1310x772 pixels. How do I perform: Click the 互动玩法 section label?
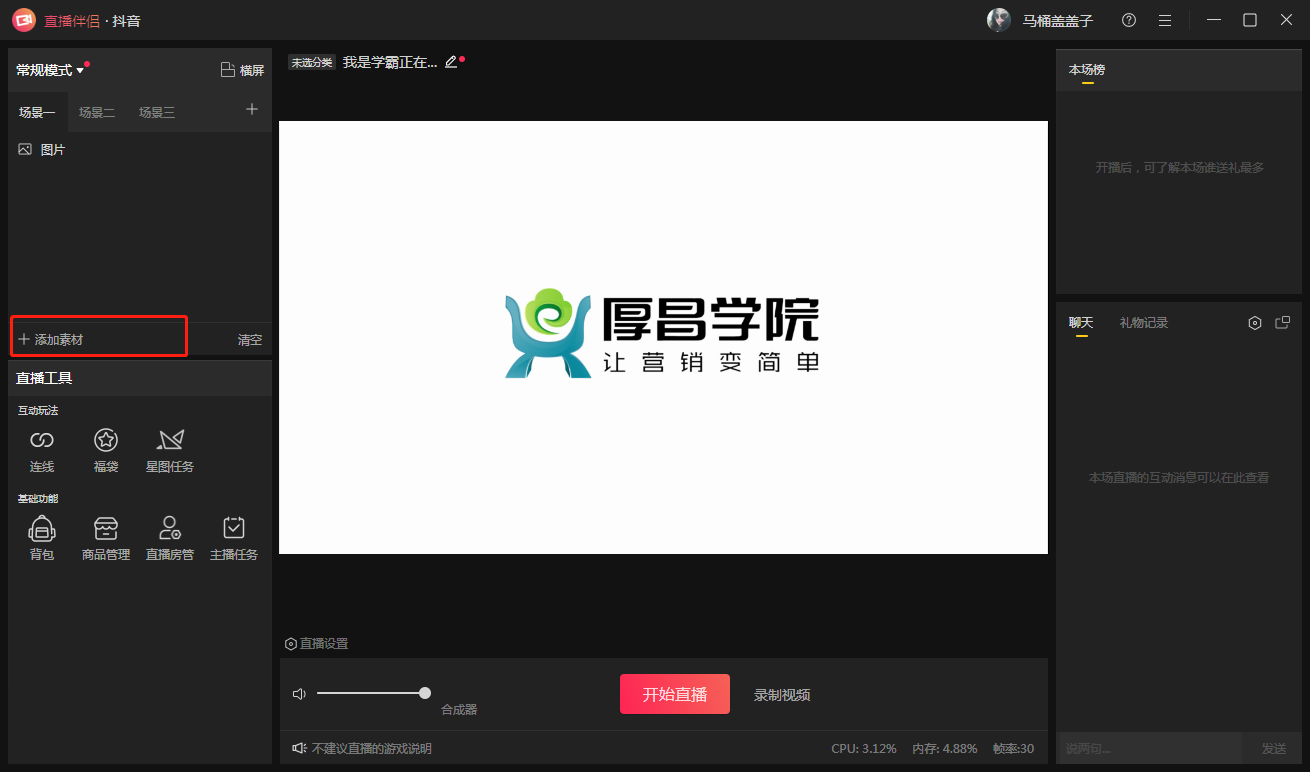pos(38,411)
